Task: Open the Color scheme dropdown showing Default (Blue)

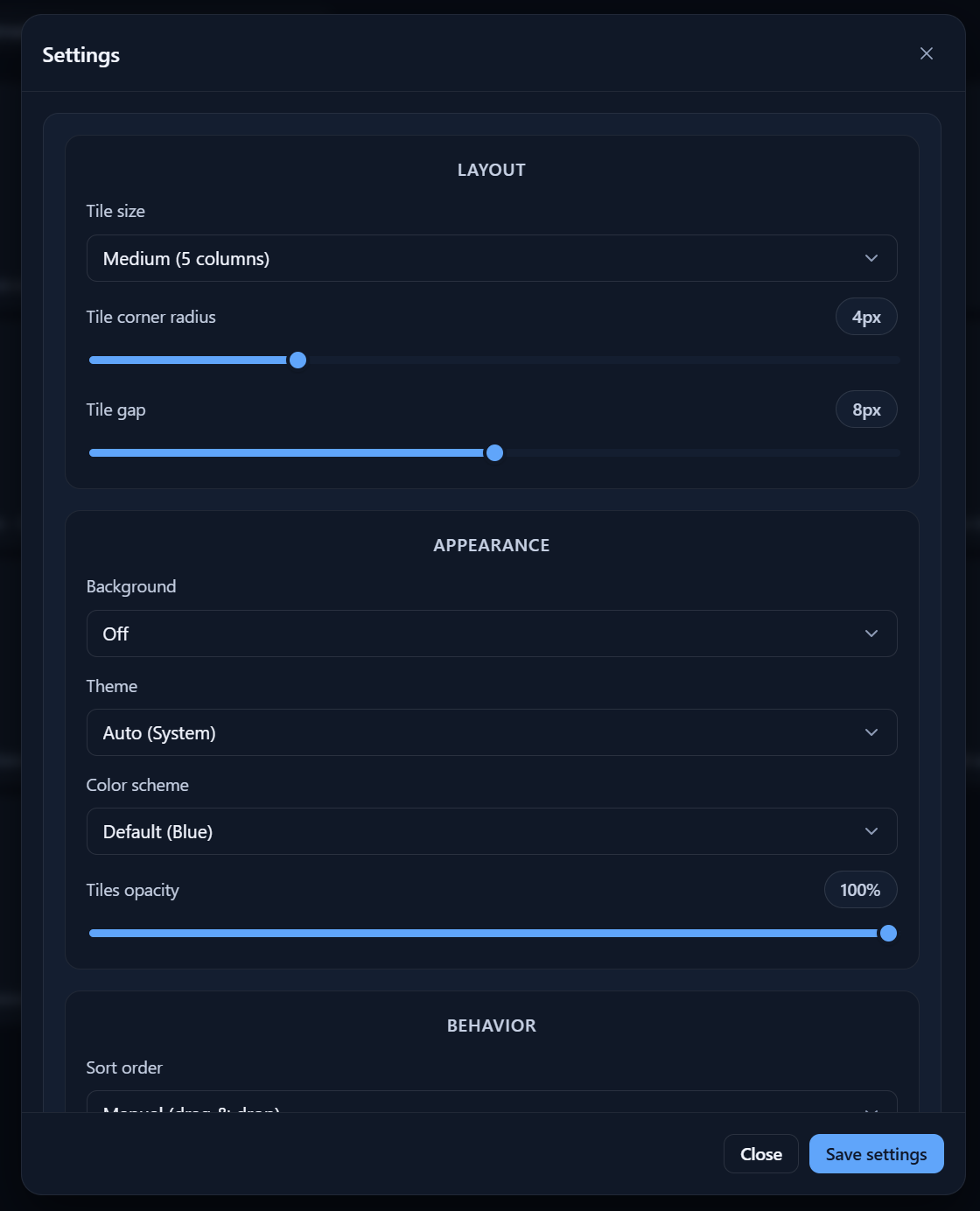Action: [492, 831]
